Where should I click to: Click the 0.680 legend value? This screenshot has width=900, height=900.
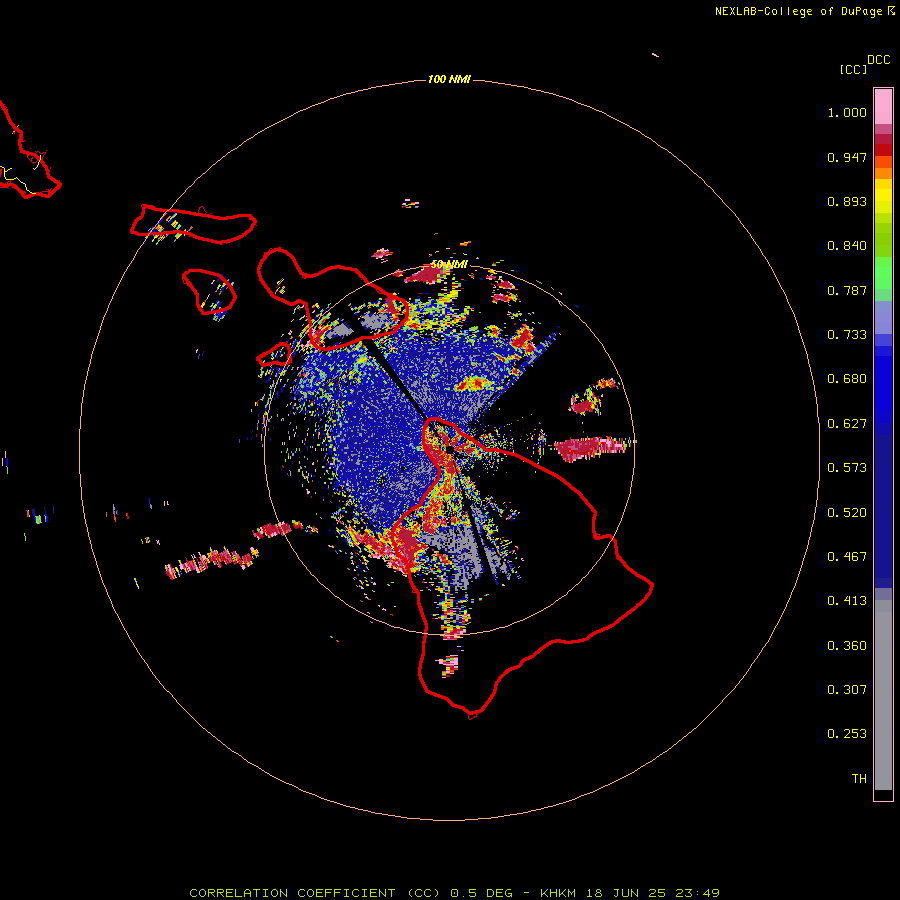point(847,379)
